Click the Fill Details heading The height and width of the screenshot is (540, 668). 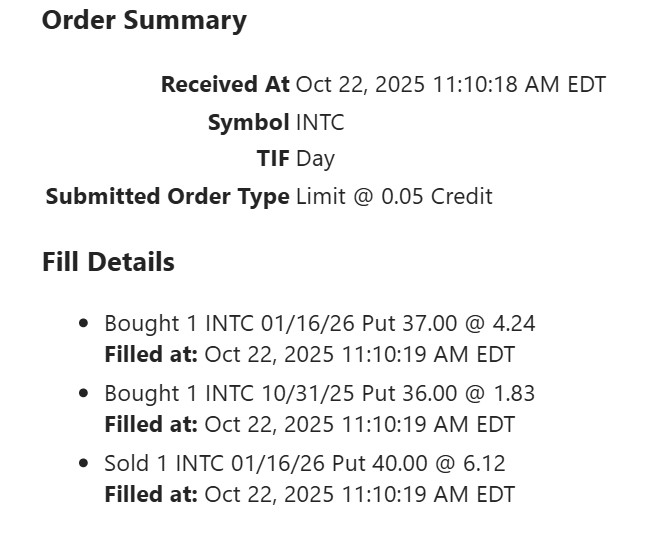[108, 263]
